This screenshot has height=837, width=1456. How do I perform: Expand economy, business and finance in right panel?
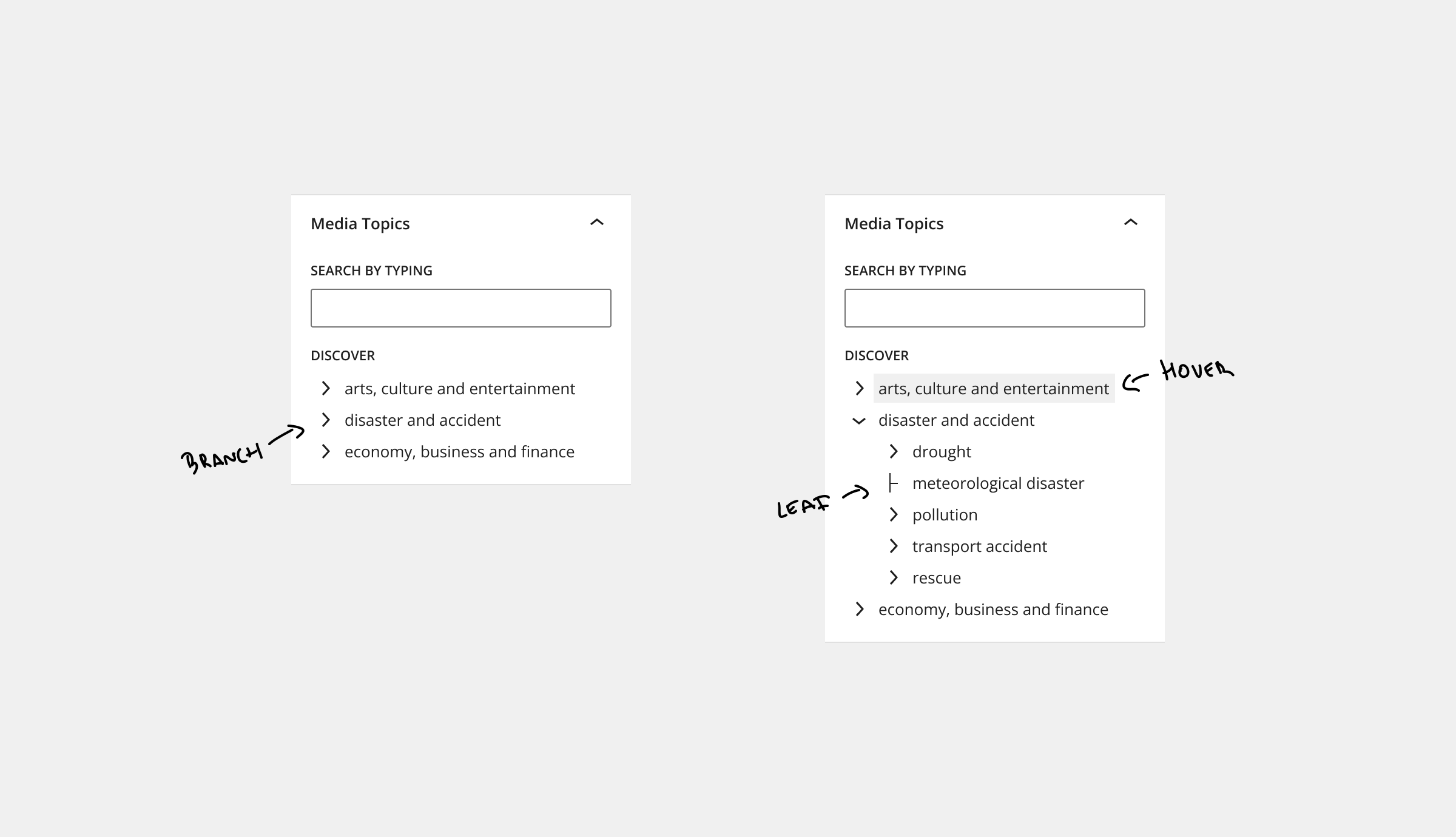(860, 609)
